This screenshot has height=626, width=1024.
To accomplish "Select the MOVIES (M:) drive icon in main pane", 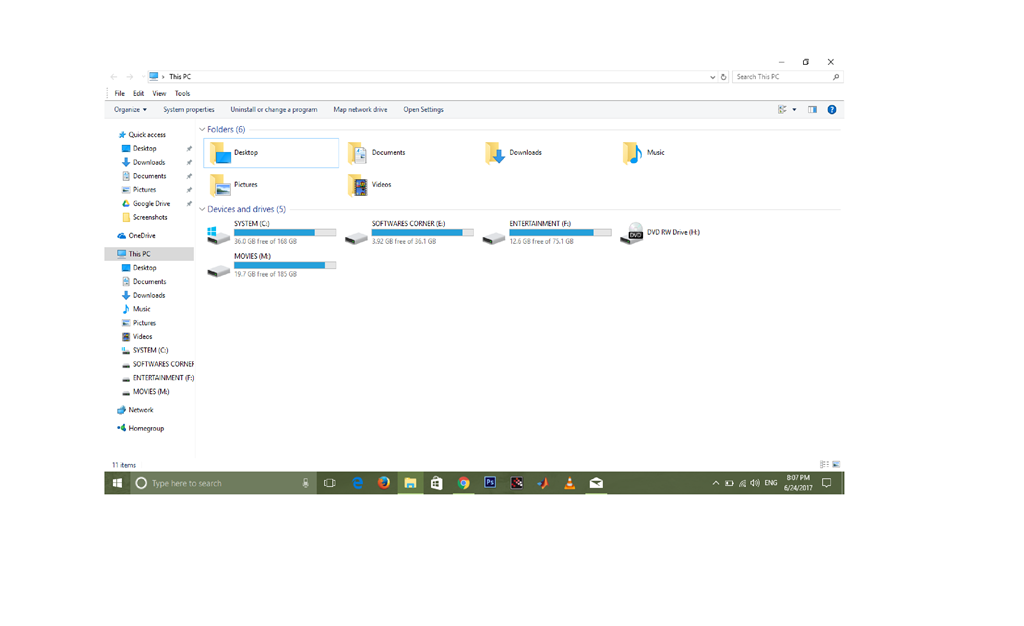I will click(218, 271).
